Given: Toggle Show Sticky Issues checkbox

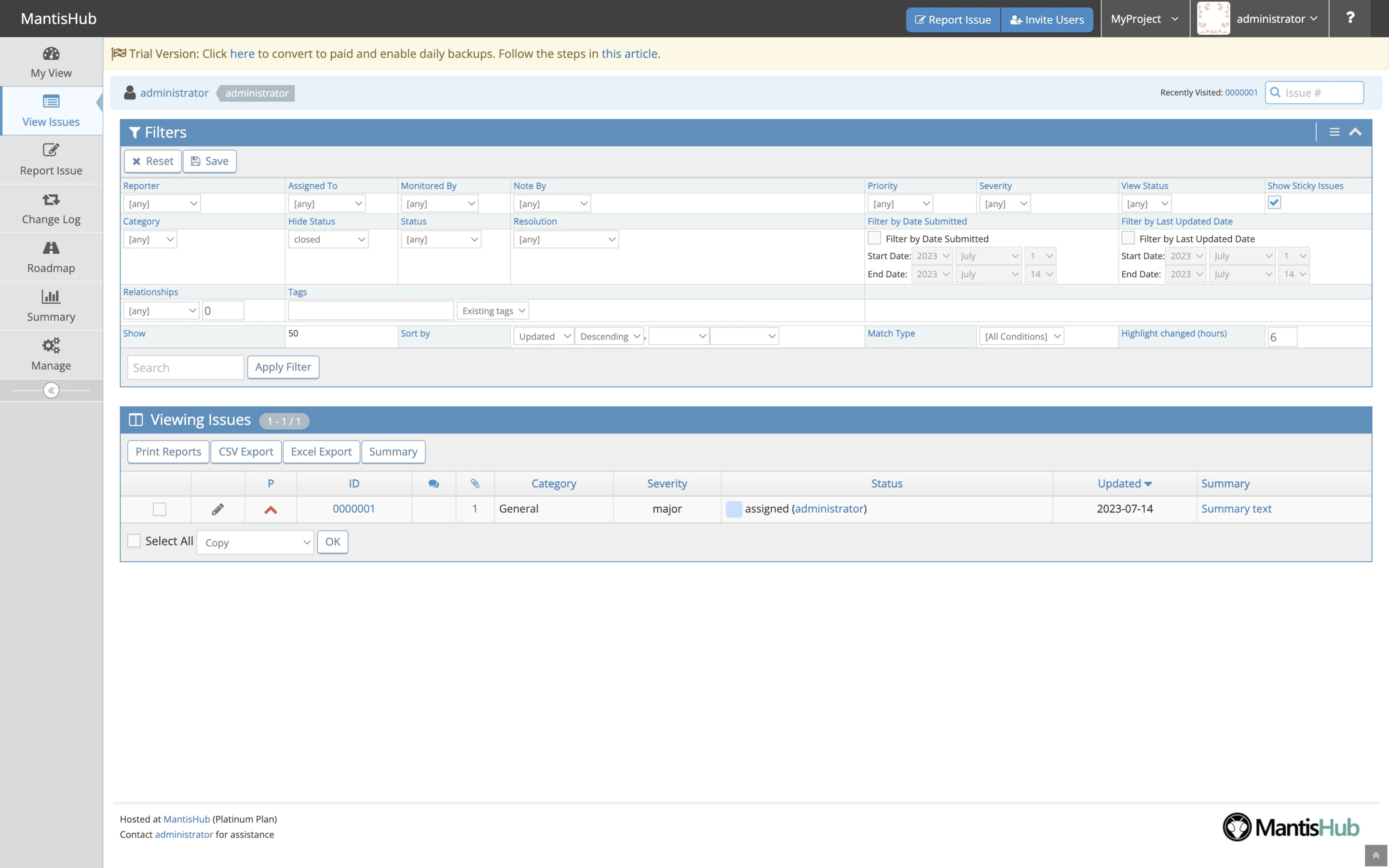Looking at the screenshot, I should [1274, 203].
